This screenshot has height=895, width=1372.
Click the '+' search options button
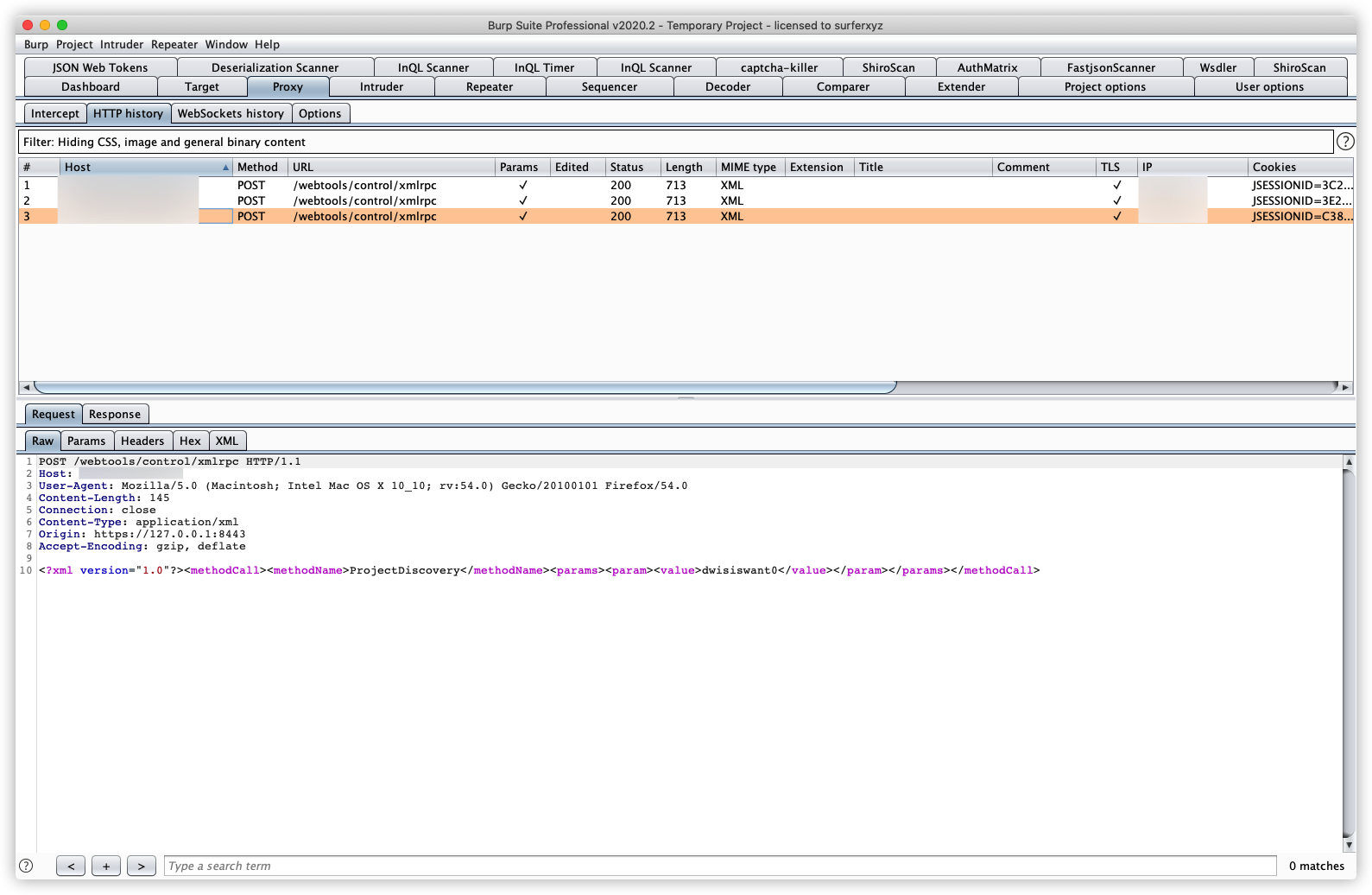(x=106, y=866)
